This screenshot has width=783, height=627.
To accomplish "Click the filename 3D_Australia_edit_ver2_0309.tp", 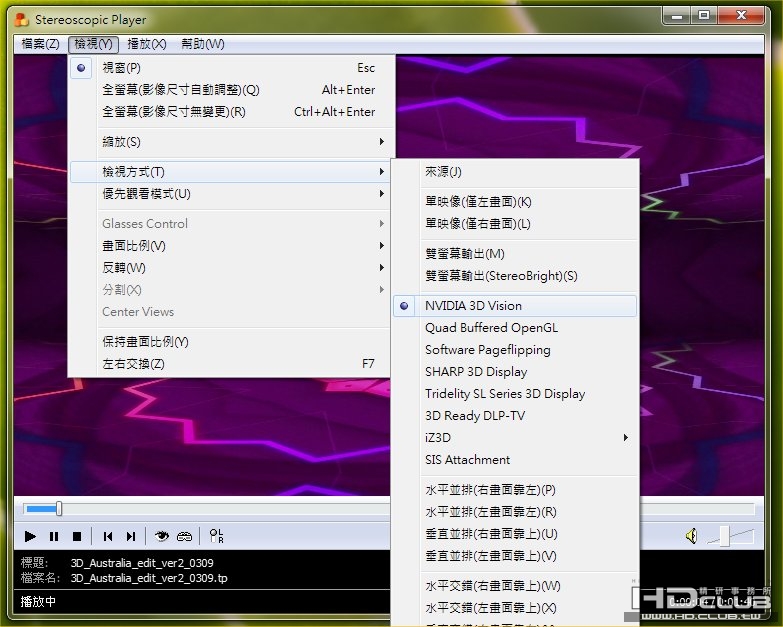I will pos(149,578).
